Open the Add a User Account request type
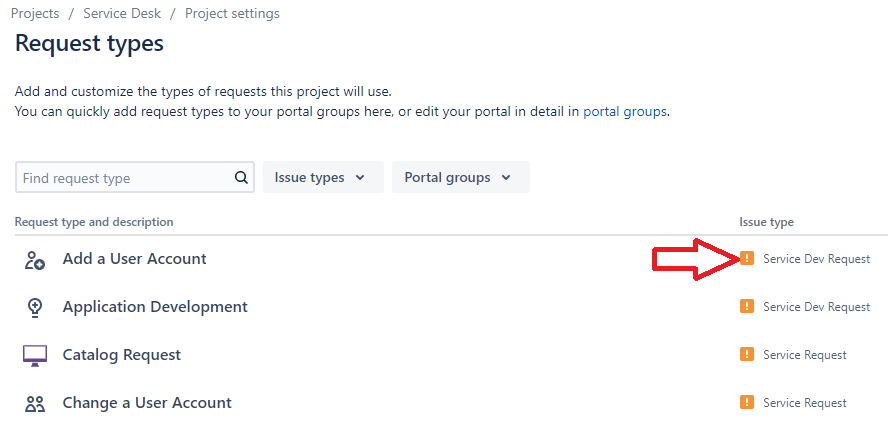 135,259
